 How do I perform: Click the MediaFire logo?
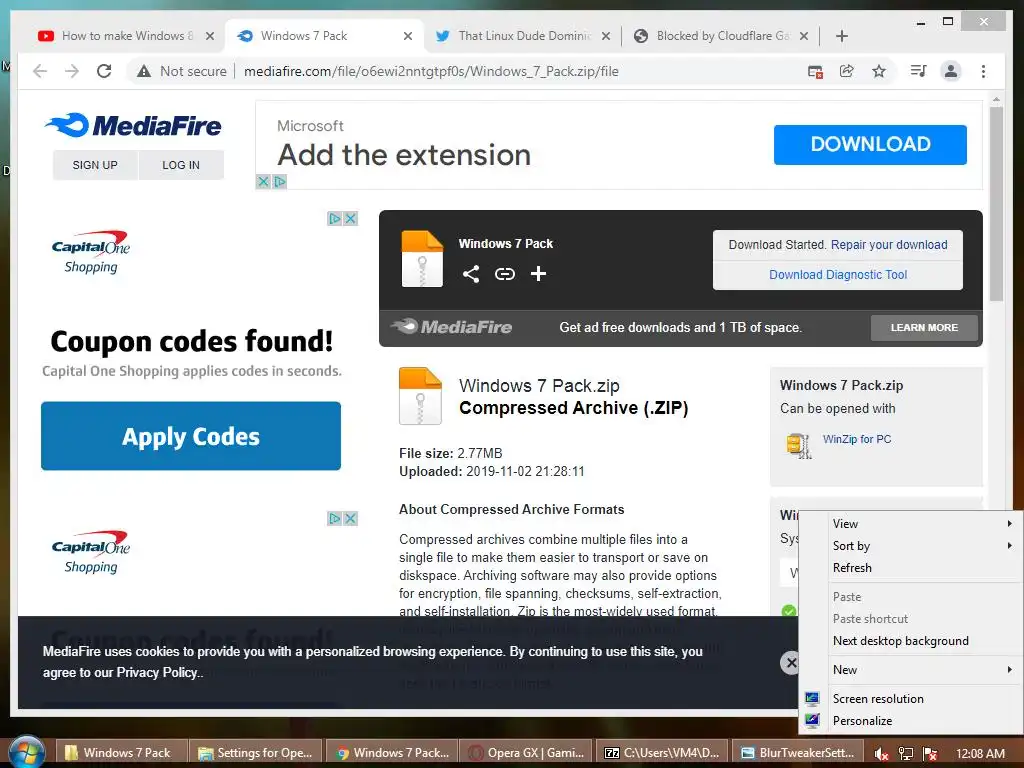(134, 125)
